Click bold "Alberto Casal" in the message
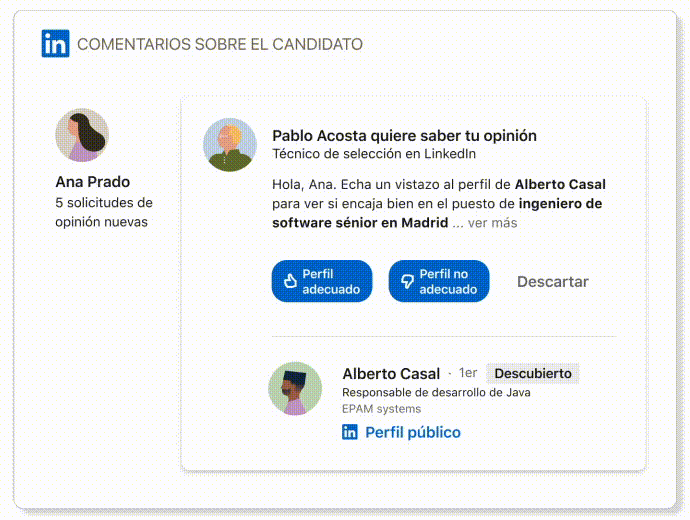This screenshot has width=690, height=520. pos(560,184)
